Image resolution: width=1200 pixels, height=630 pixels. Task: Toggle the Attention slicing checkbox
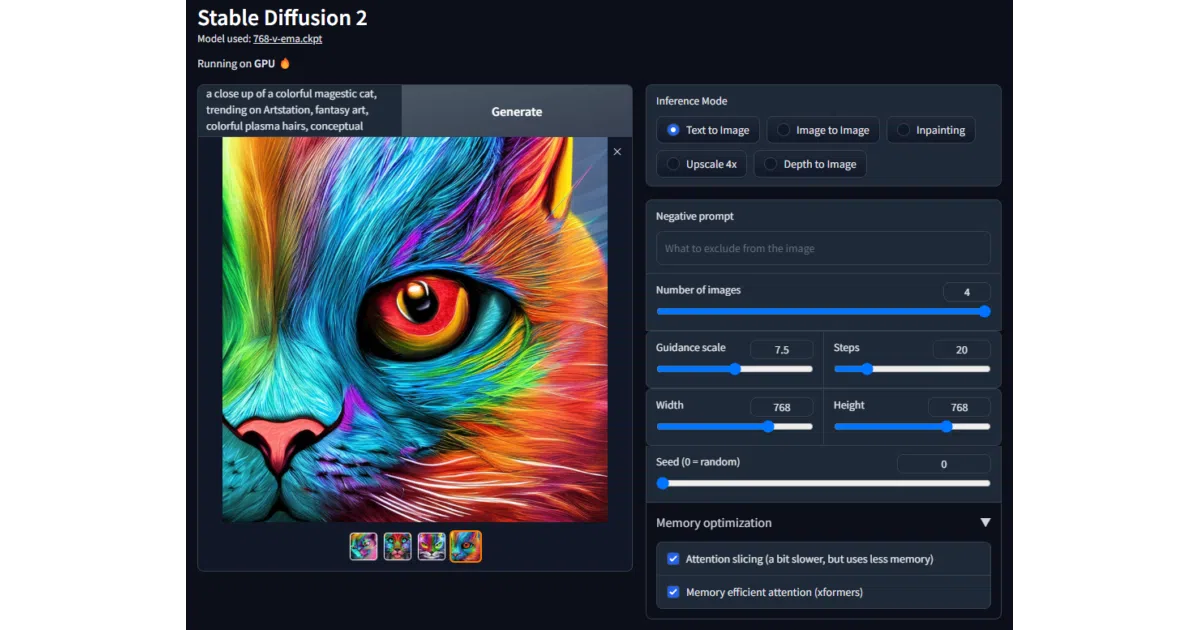[673, 559]
